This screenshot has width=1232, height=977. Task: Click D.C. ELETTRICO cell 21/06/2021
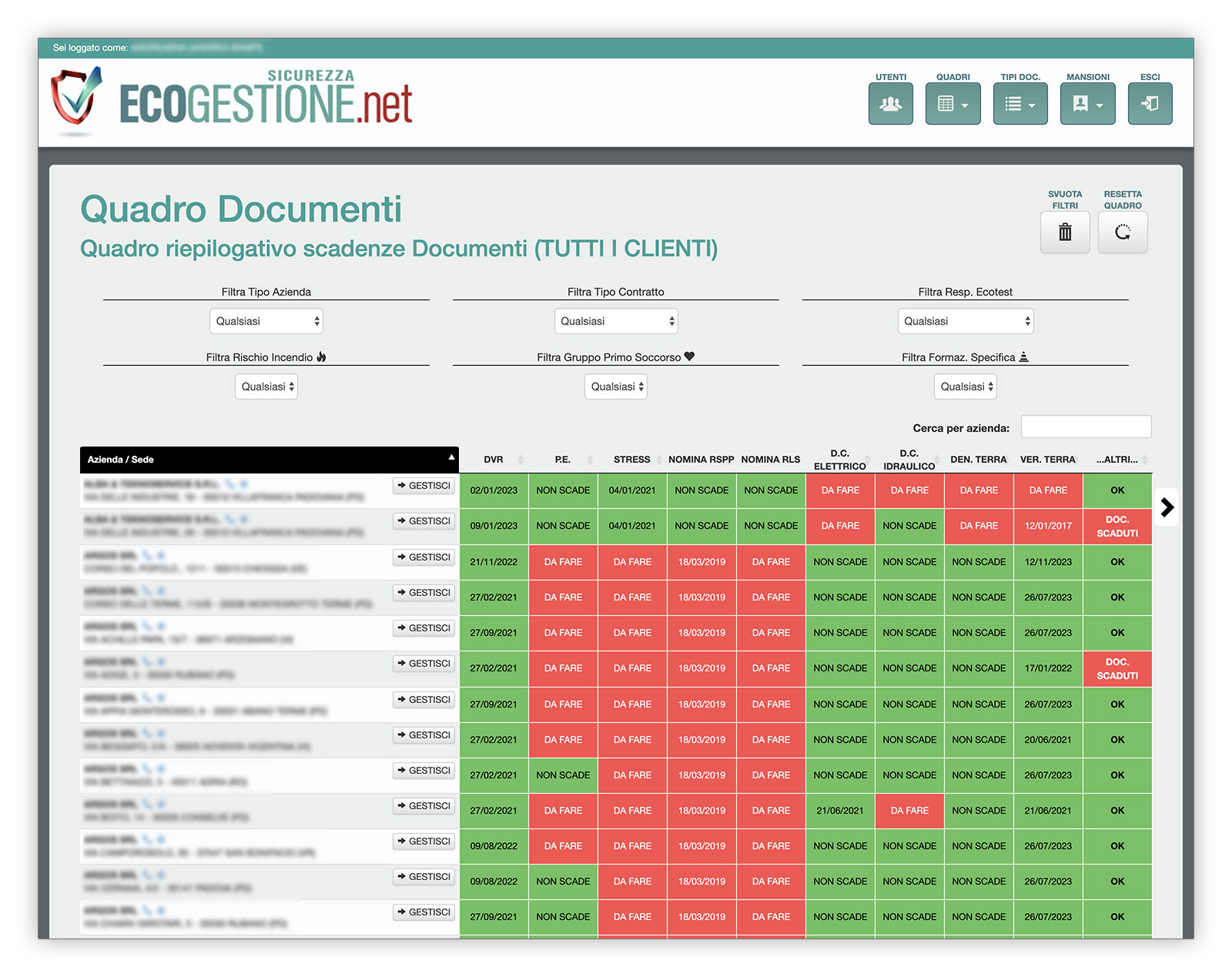(x=840, y=811)
